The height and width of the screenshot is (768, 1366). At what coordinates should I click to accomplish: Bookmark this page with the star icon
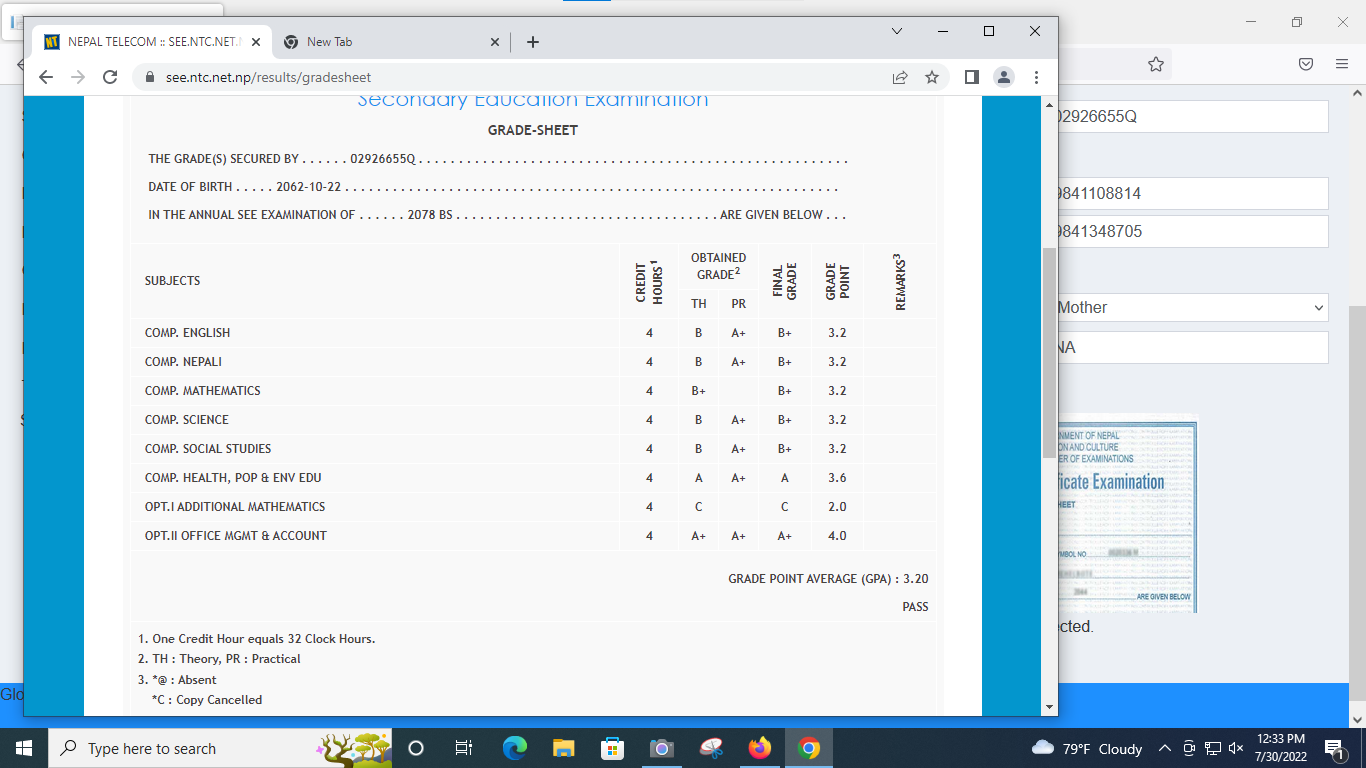932,77
